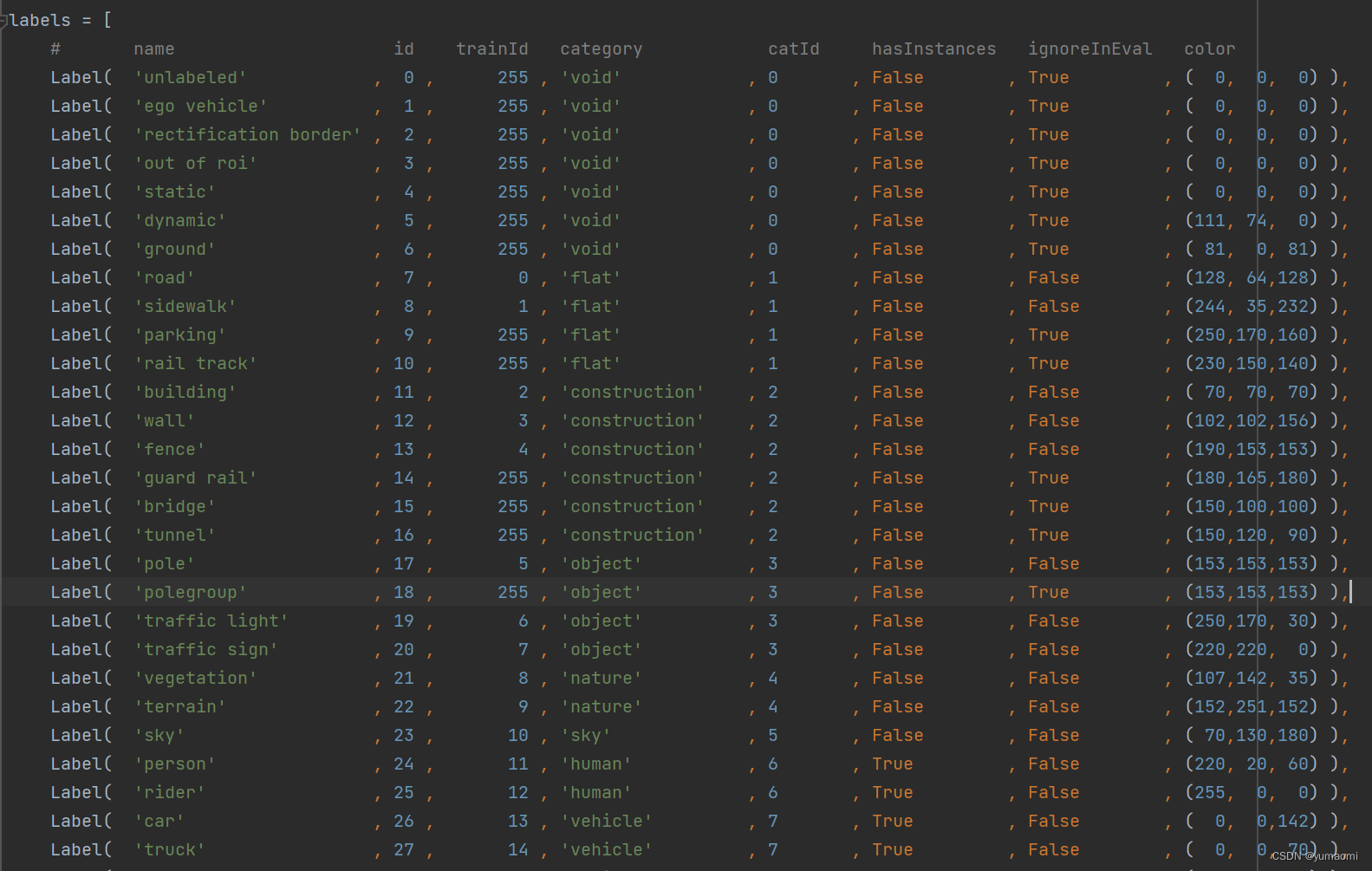
Task: Click 'sky' category string in sky row
Action: 586,736
